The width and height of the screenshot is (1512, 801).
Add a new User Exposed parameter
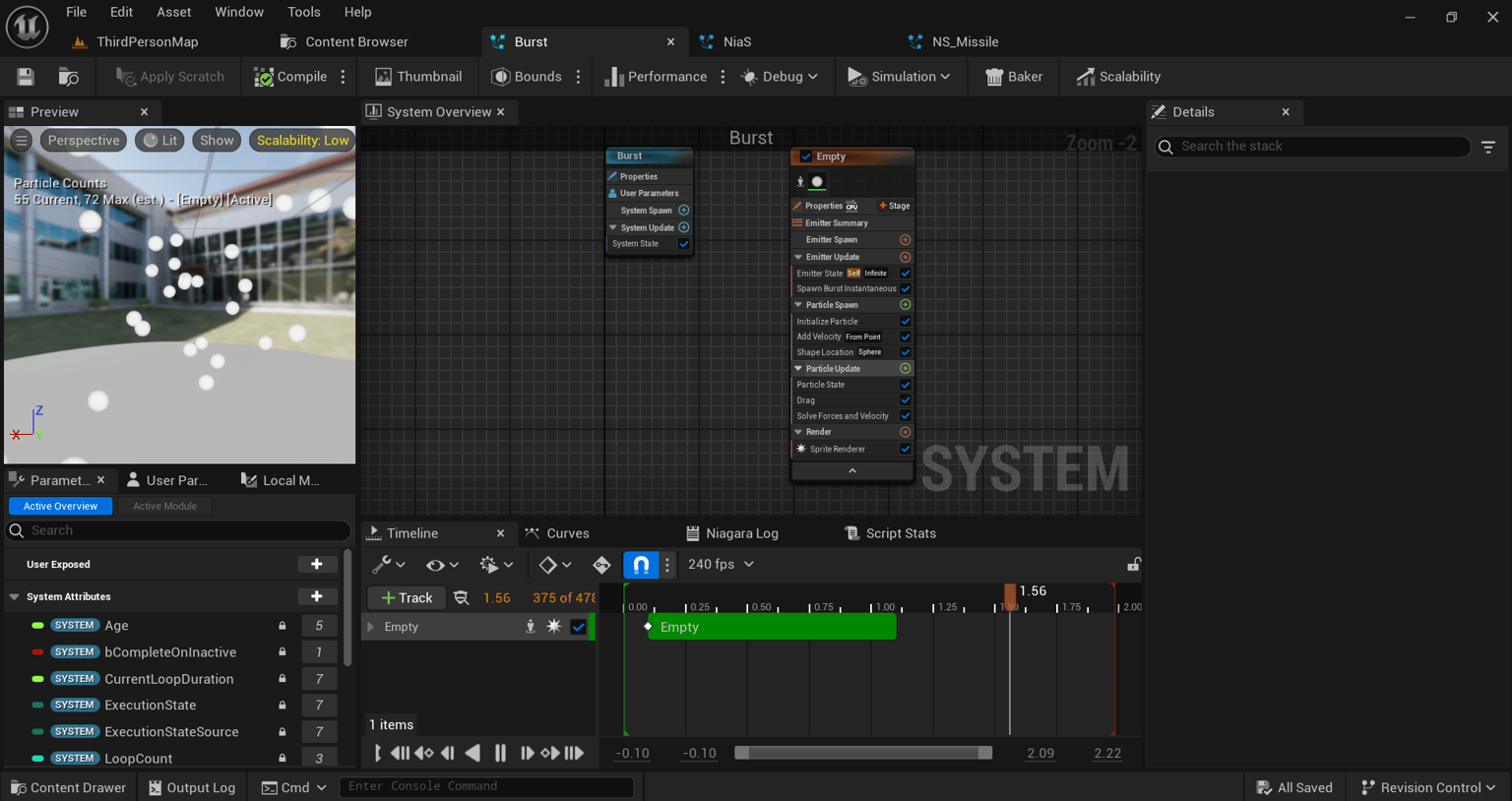pos(317,565)
